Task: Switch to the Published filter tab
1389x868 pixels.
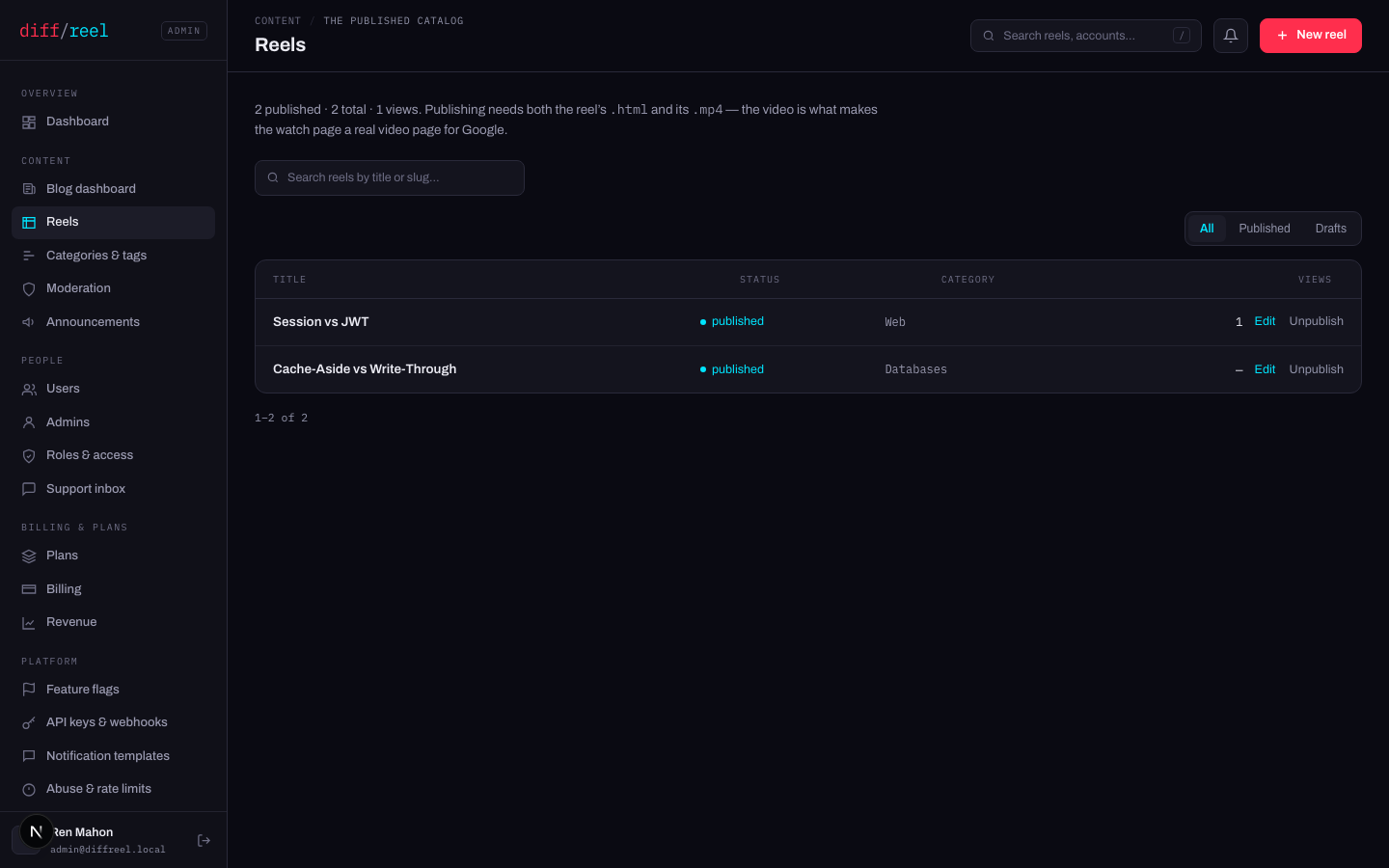Action: [1265, 229]
